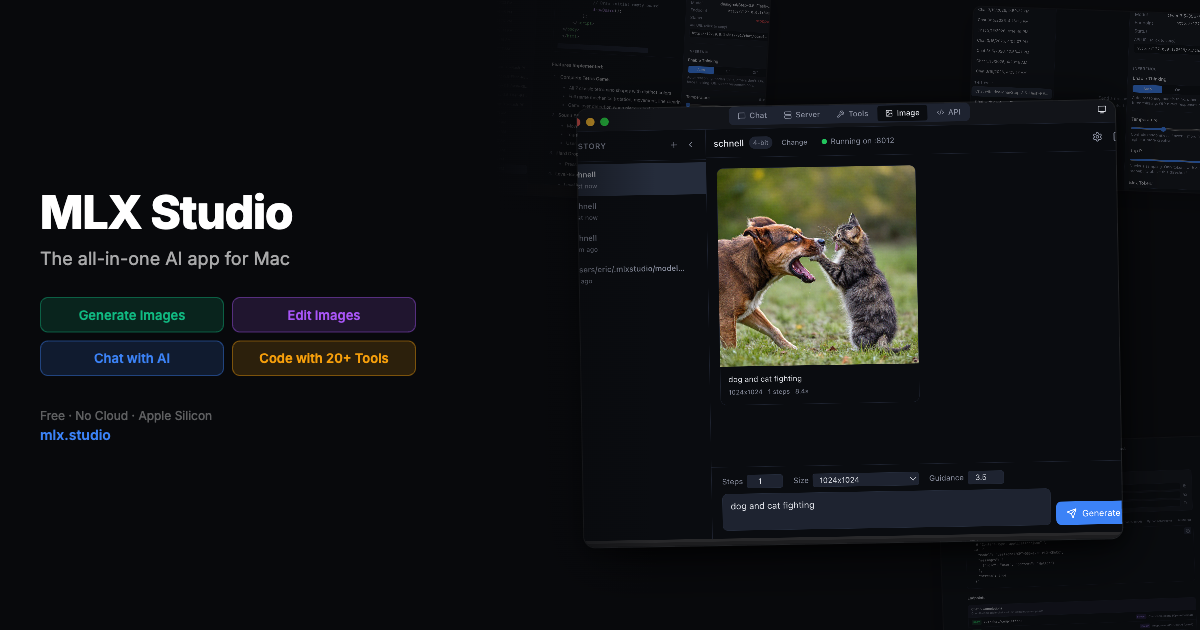Screen dimensions: 1200x630
Task: Switch to the Server tab
Action: 801,115
